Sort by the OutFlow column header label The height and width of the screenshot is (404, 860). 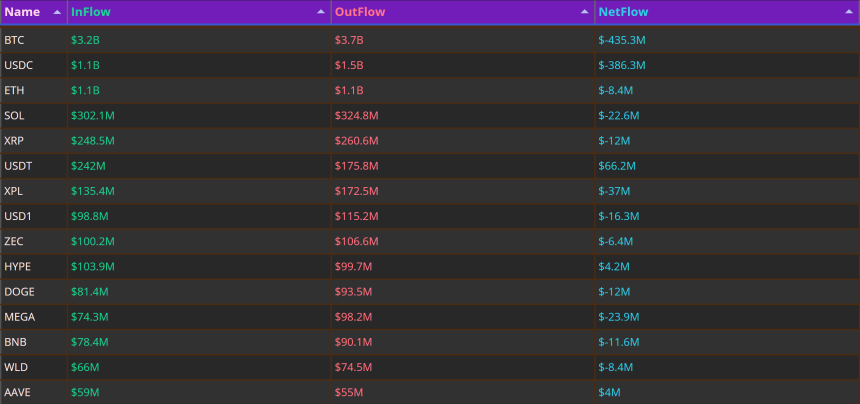point(360,12)
